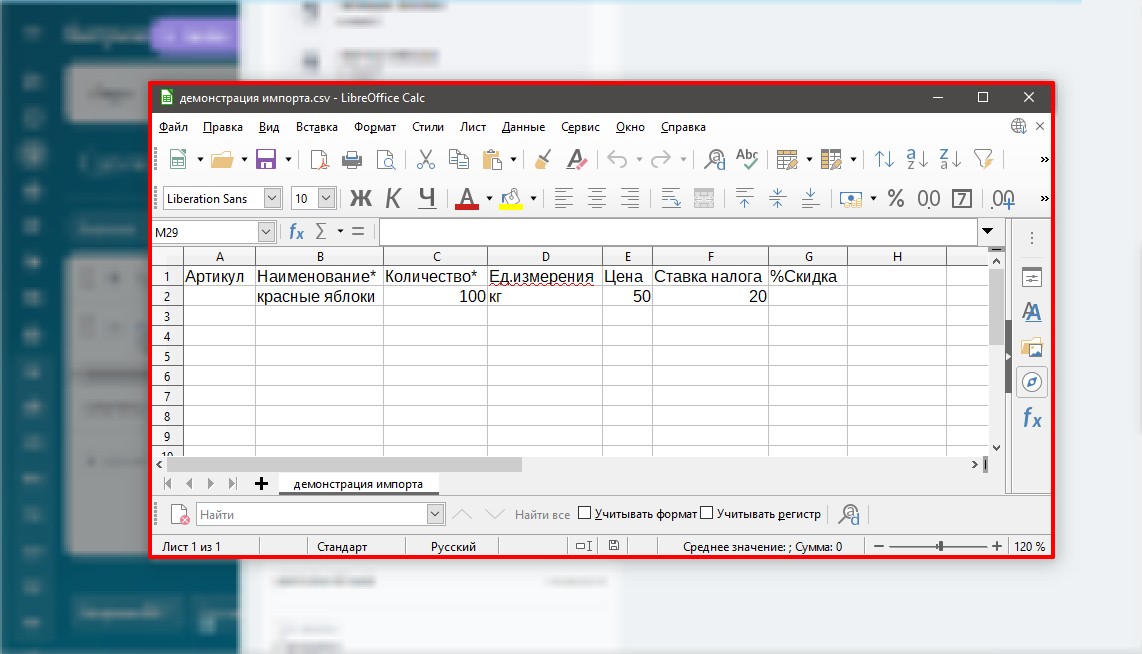
Task: Click the Найти search input field
Action: tap(310, 514)
